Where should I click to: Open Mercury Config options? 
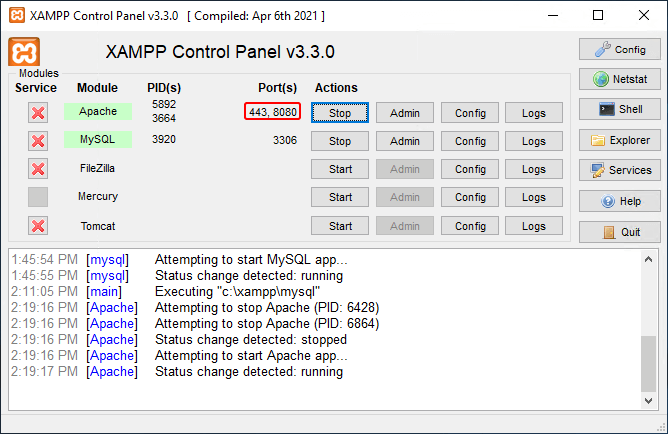(x=470, y=197)
